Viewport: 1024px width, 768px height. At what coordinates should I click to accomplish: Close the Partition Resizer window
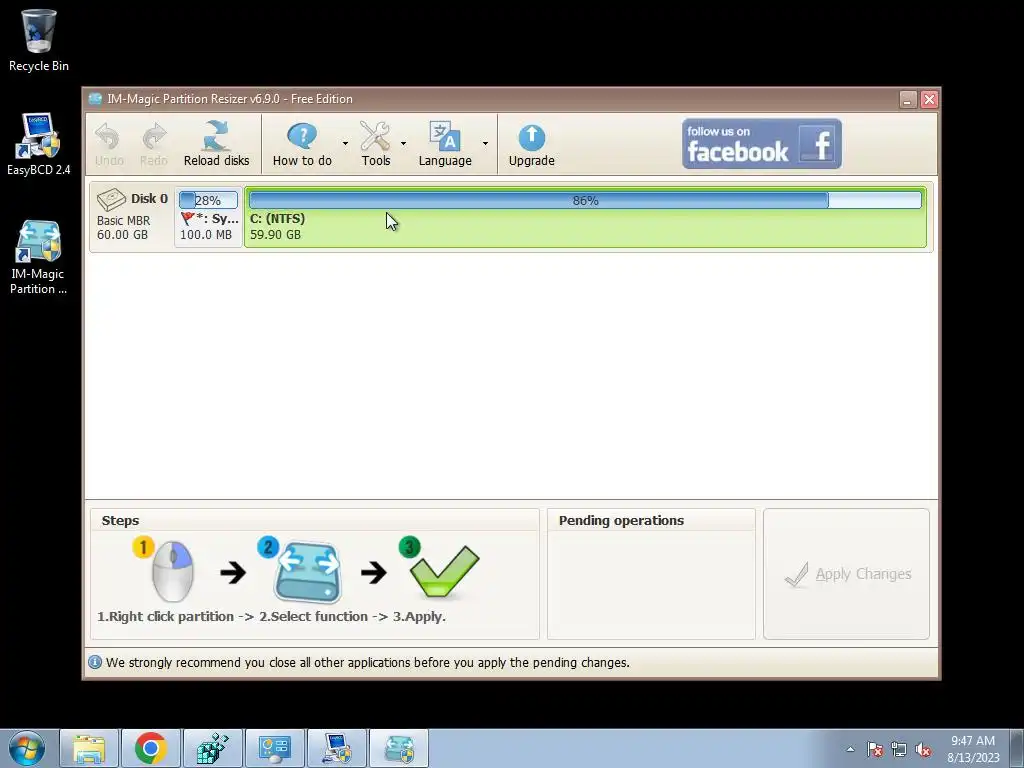pyautogui.click(x=929, y=99)
